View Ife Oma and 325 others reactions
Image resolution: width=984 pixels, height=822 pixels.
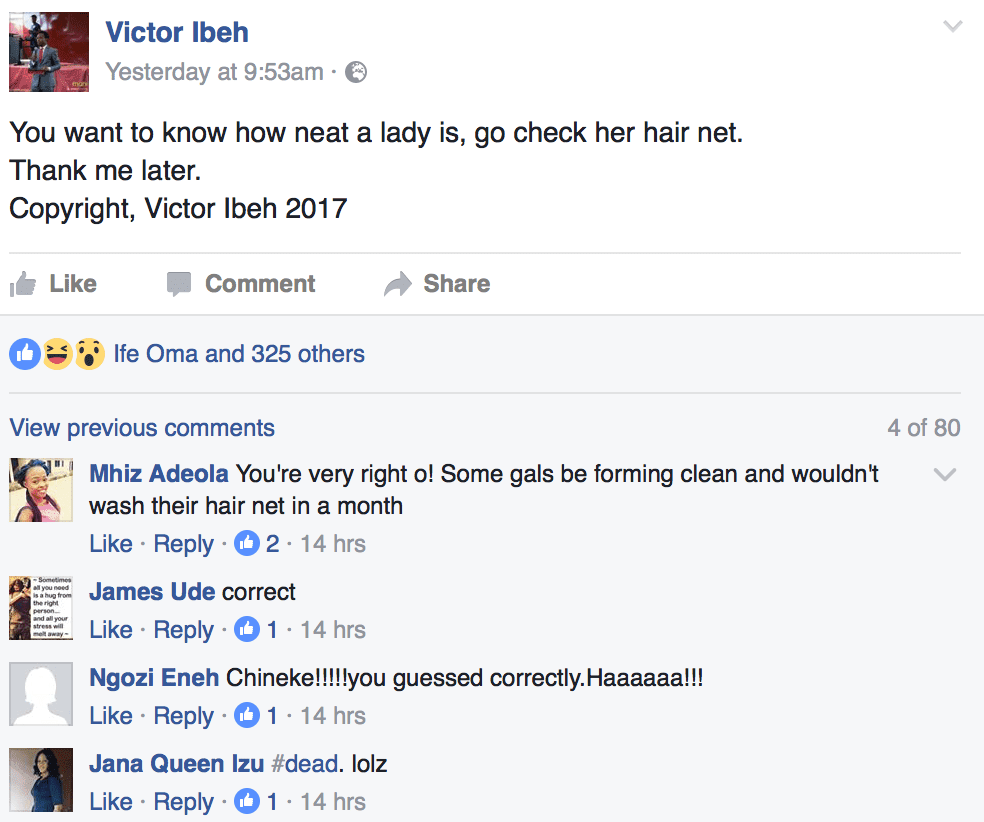click(x=239, y=354)
